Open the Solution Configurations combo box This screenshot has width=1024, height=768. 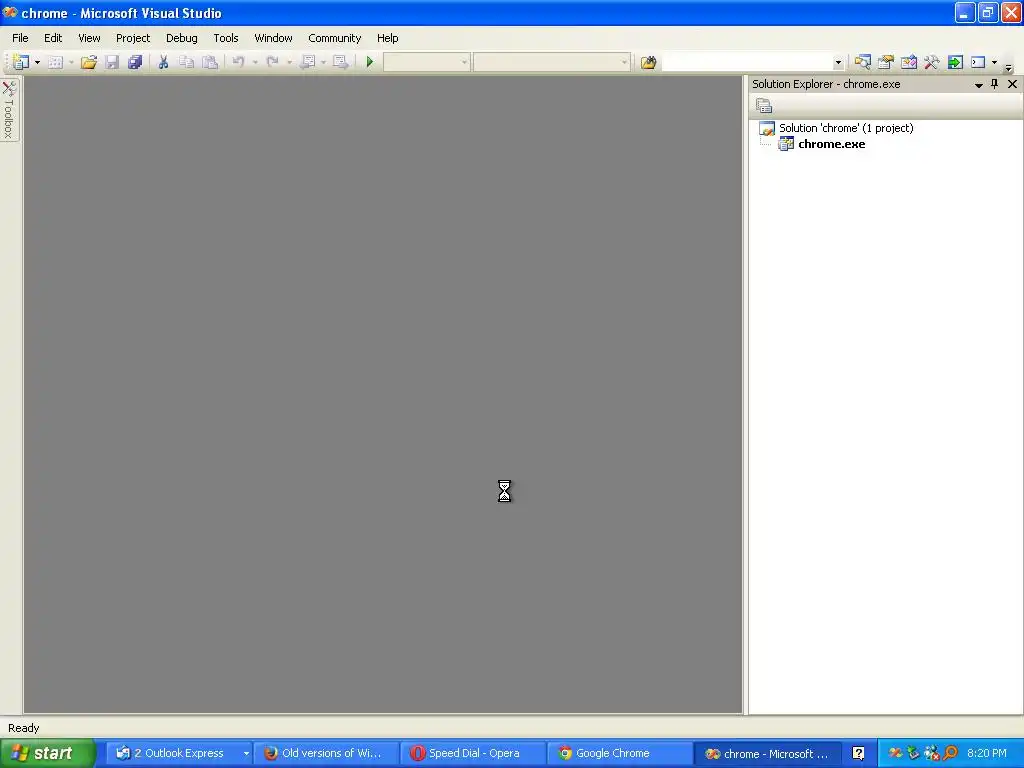point(426,62)
